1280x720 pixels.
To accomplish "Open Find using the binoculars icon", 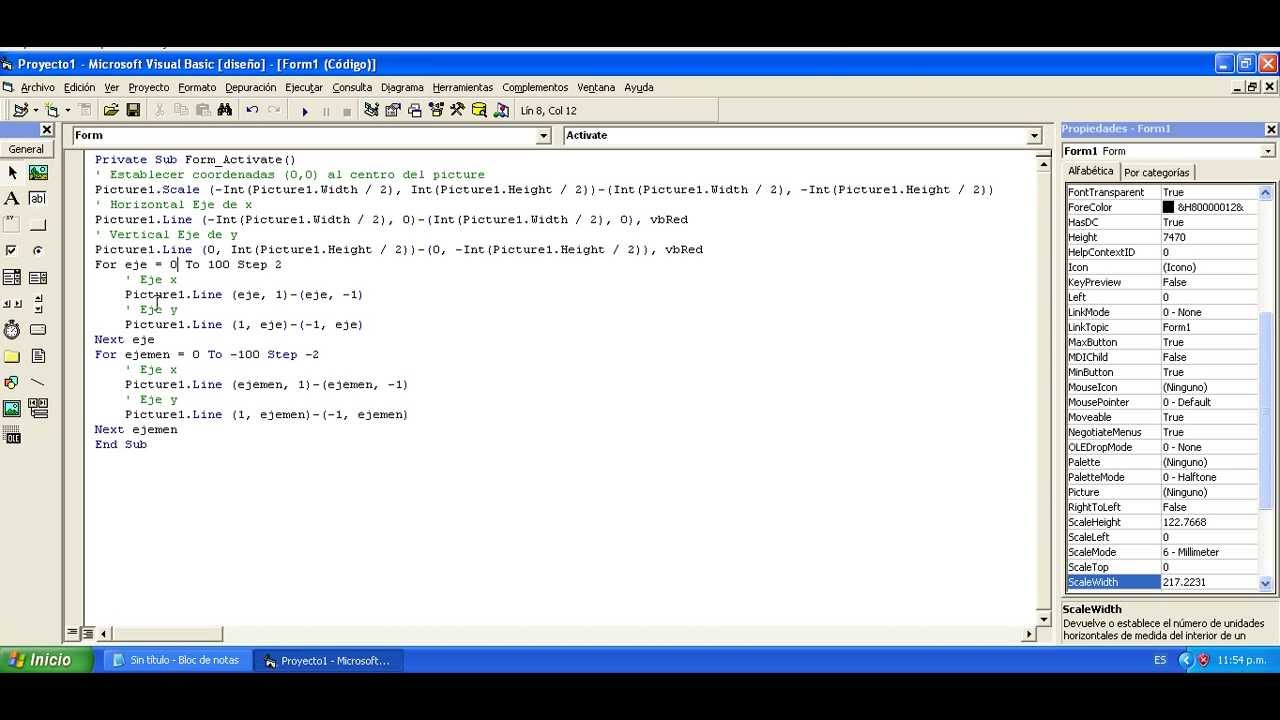I will (x=225, y=110).
